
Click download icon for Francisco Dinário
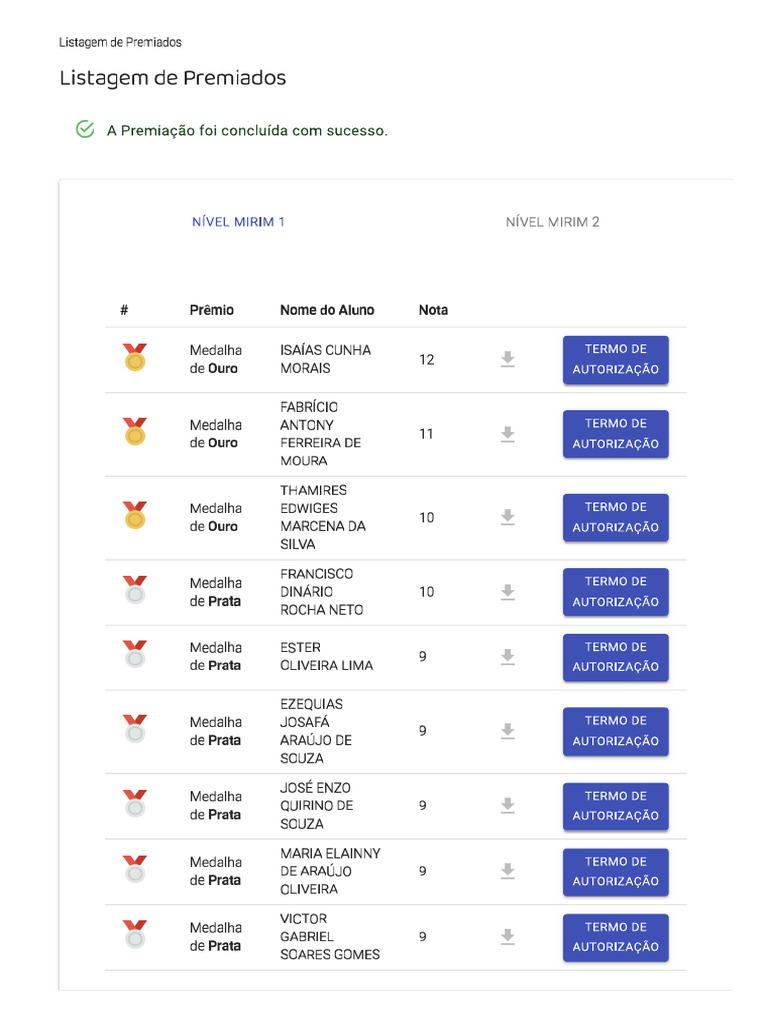[507, 592]
